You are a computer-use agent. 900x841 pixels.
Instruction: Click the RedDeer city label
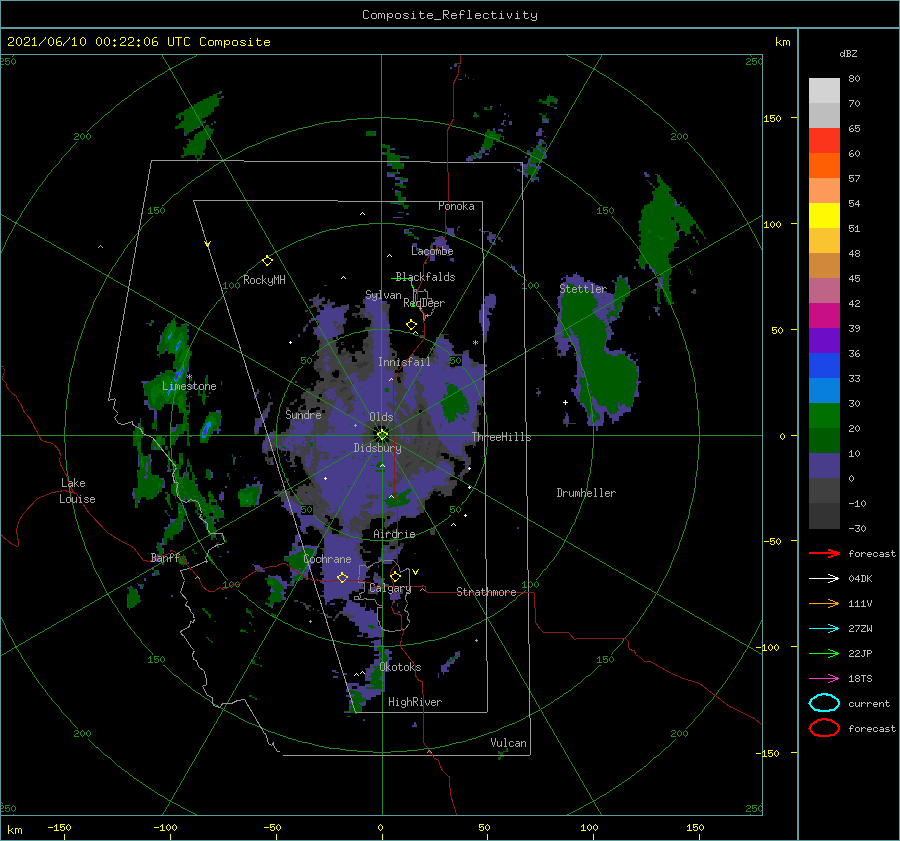(x=424, y=303)
